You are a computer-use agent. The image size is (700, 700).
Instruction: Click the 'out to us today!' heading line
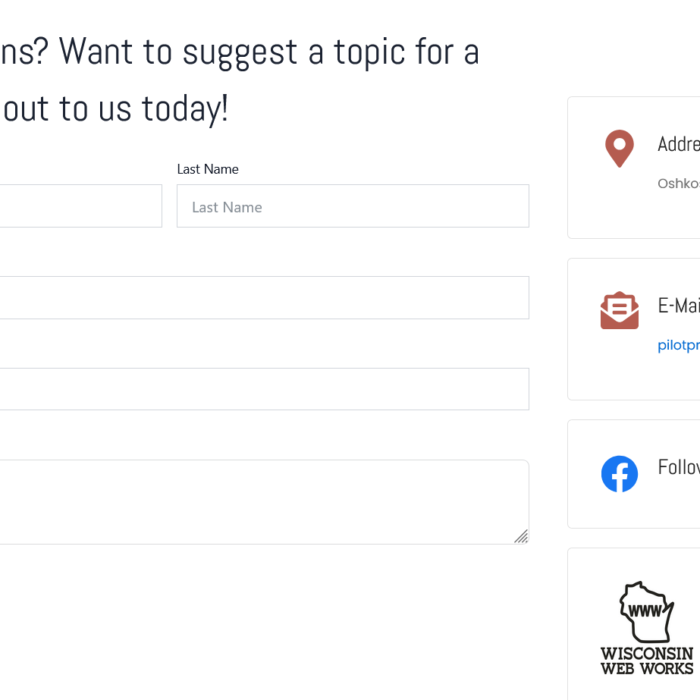click(x=115, y=109)
